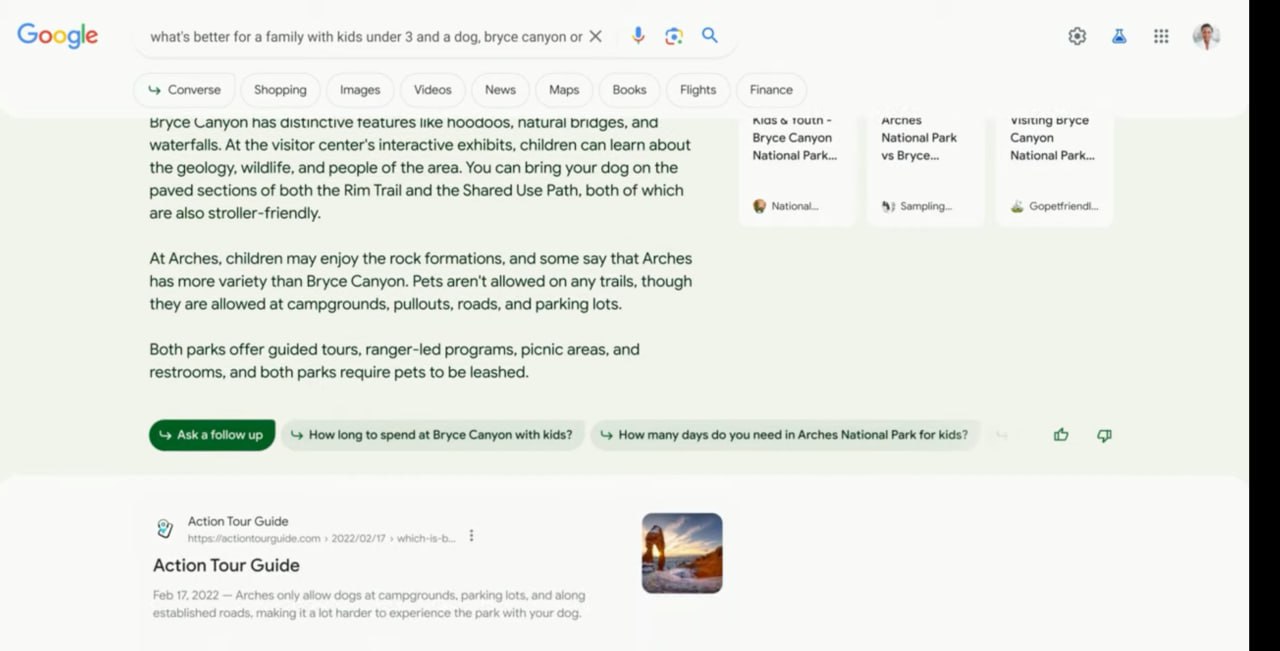Click the paragraph starting 'Both parks offer guided tours'
This screenshot has height=651, width=1280.
point(394,361)
